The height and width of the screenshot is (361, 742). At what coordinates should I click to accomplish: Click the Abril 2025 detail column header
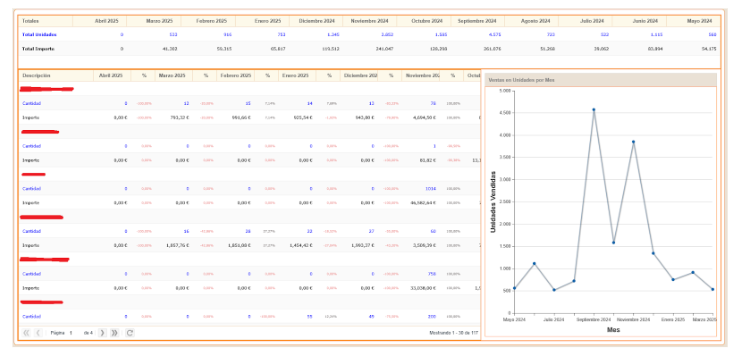(112, 76)
